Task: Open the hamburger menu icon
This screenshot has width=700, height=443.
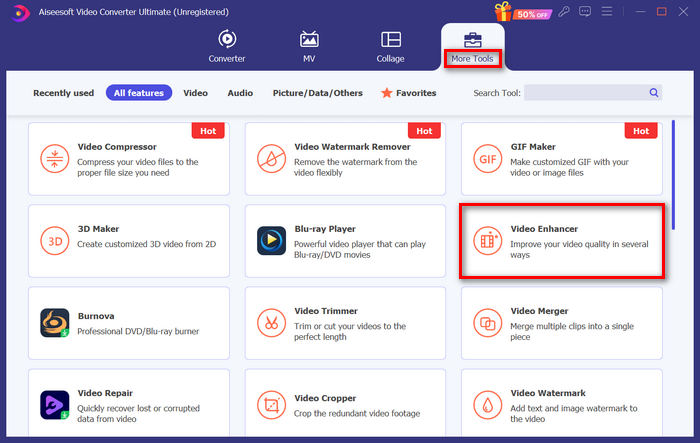Action: [606, 12]
